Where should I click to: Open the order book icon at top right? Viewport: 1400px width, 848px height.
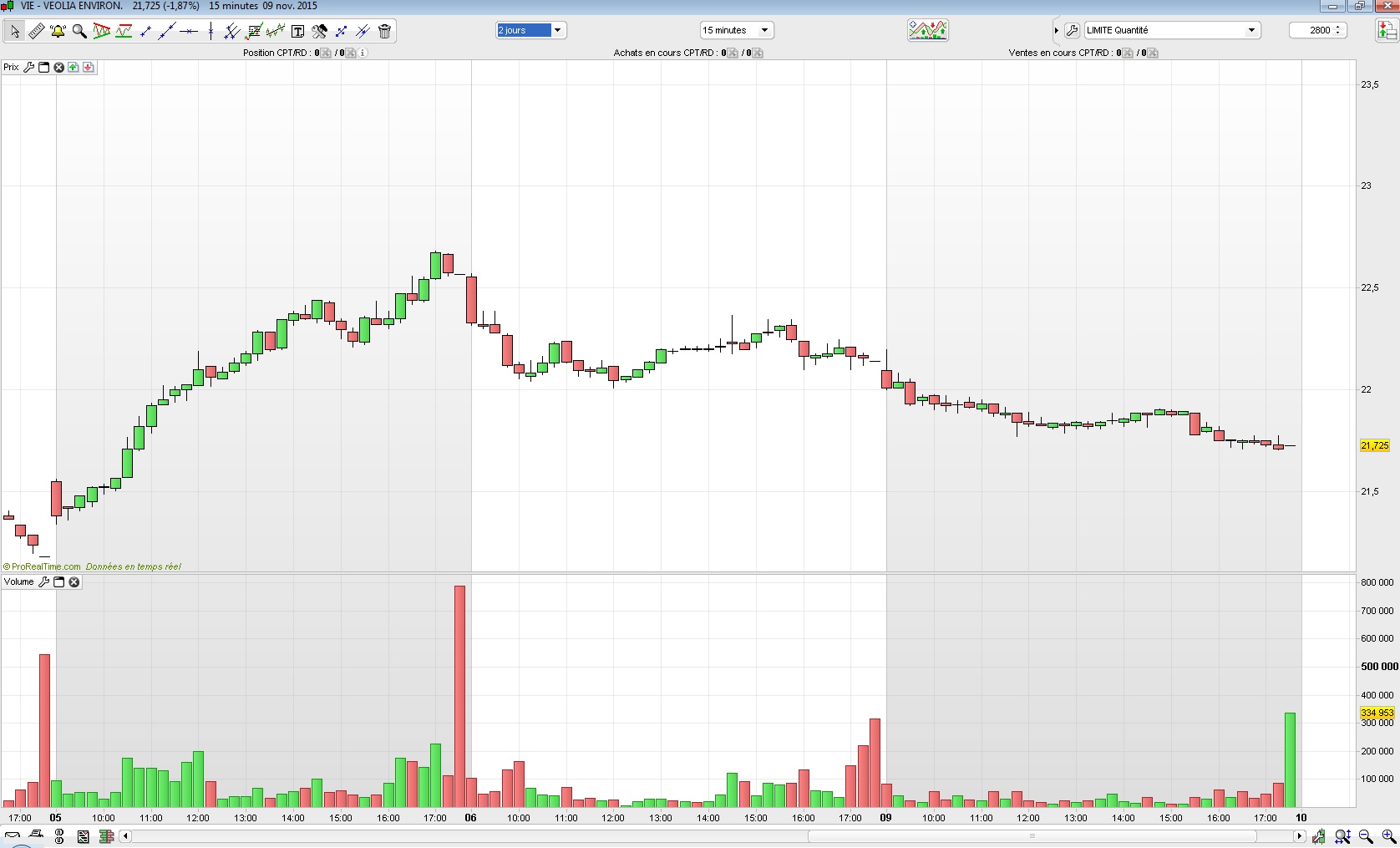coord(1387,30)
